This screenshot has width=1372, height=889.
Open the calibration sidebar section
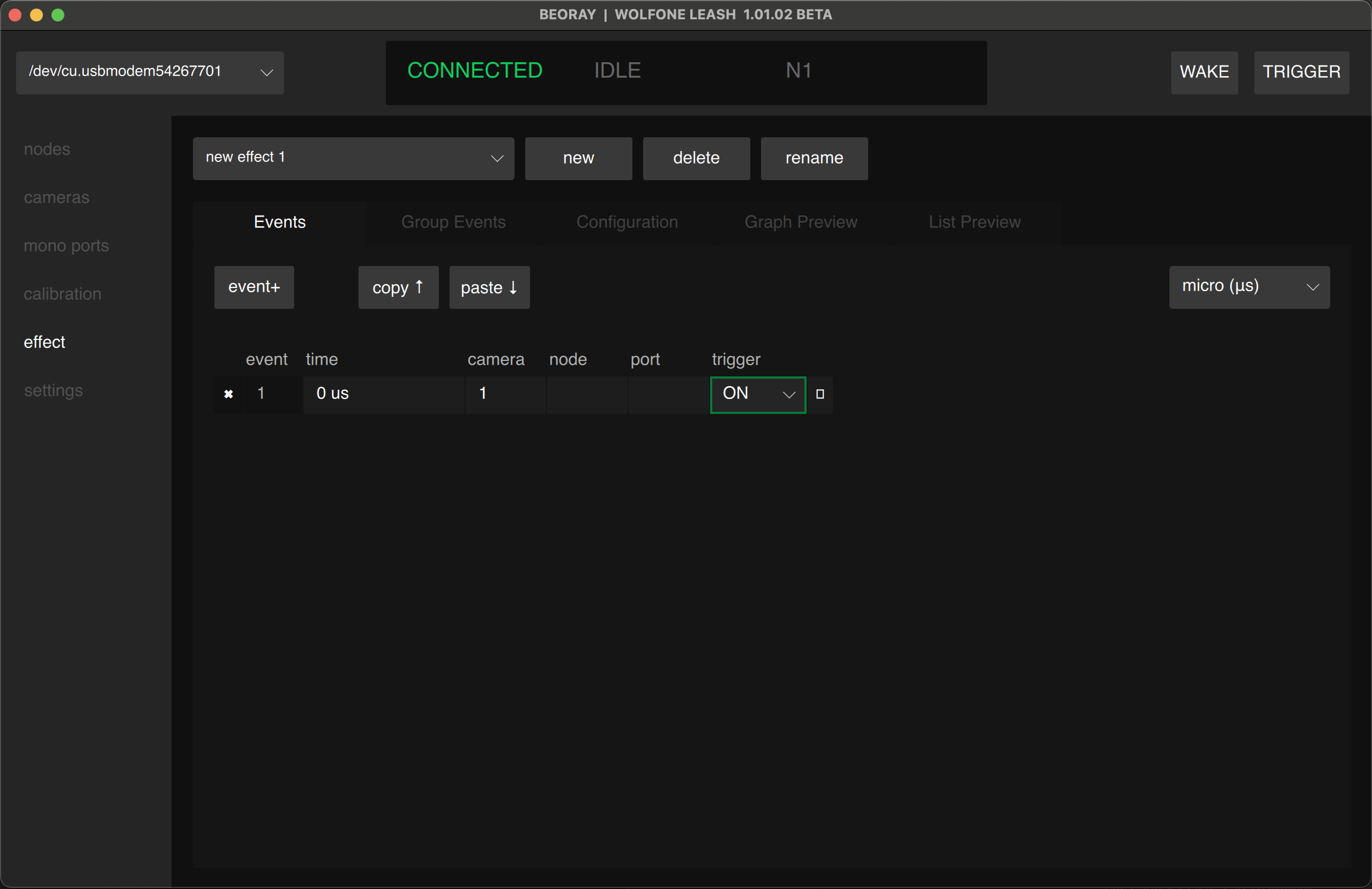click(x=62, y=294)
